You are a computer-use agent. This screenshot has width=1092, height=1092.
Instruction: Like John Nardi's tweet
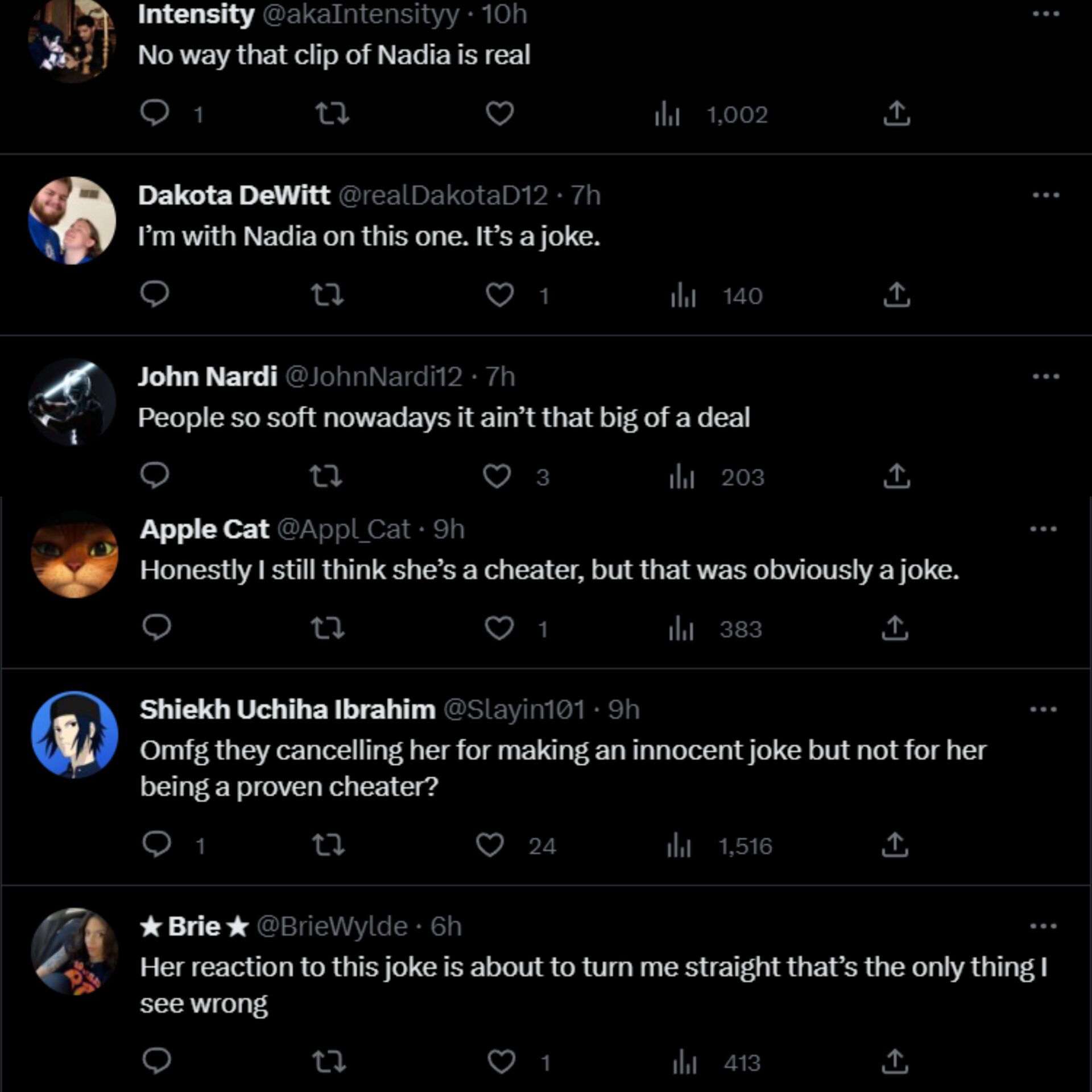tap(497, 477)
